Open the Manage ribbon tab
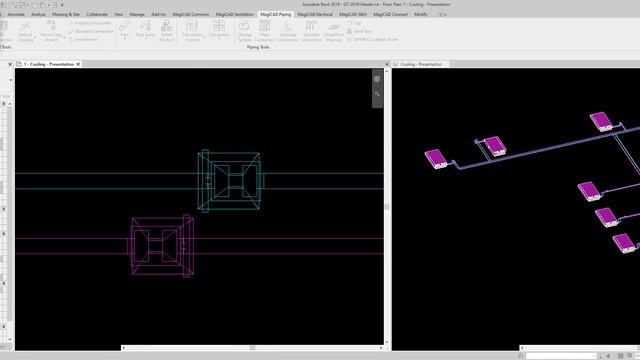 click(x=137, y=14)
